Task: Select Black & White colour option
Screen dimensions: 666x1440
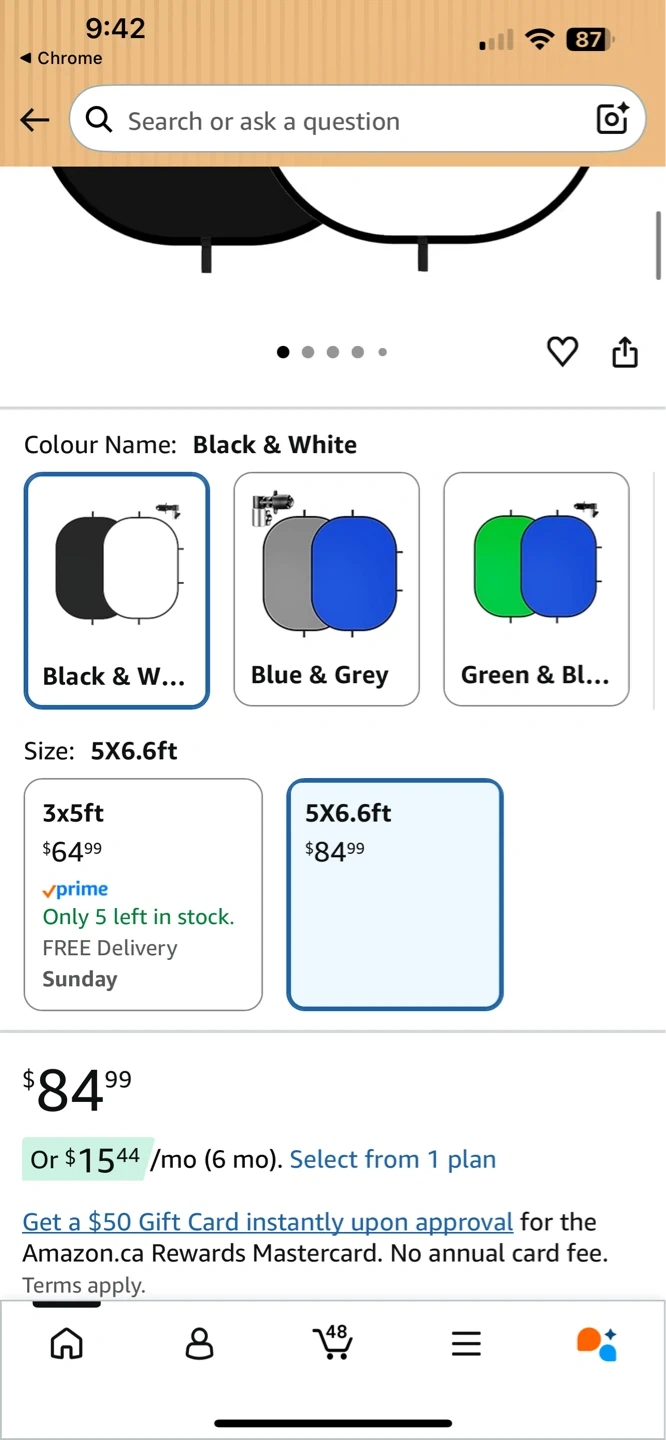Action: click(x=117, y=590)
